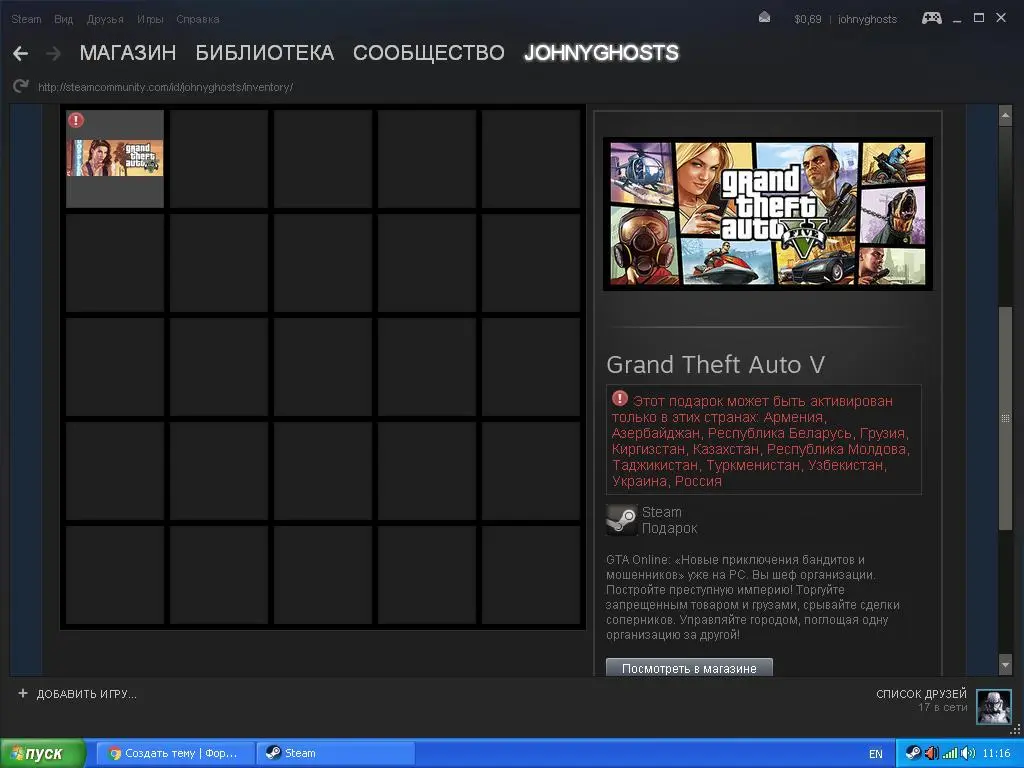The height and width of the screenshot is (768, 1024).
Task: Click the Steam logo icon beside Подарок
Action: pyautogui.click(x=621, y=520)
